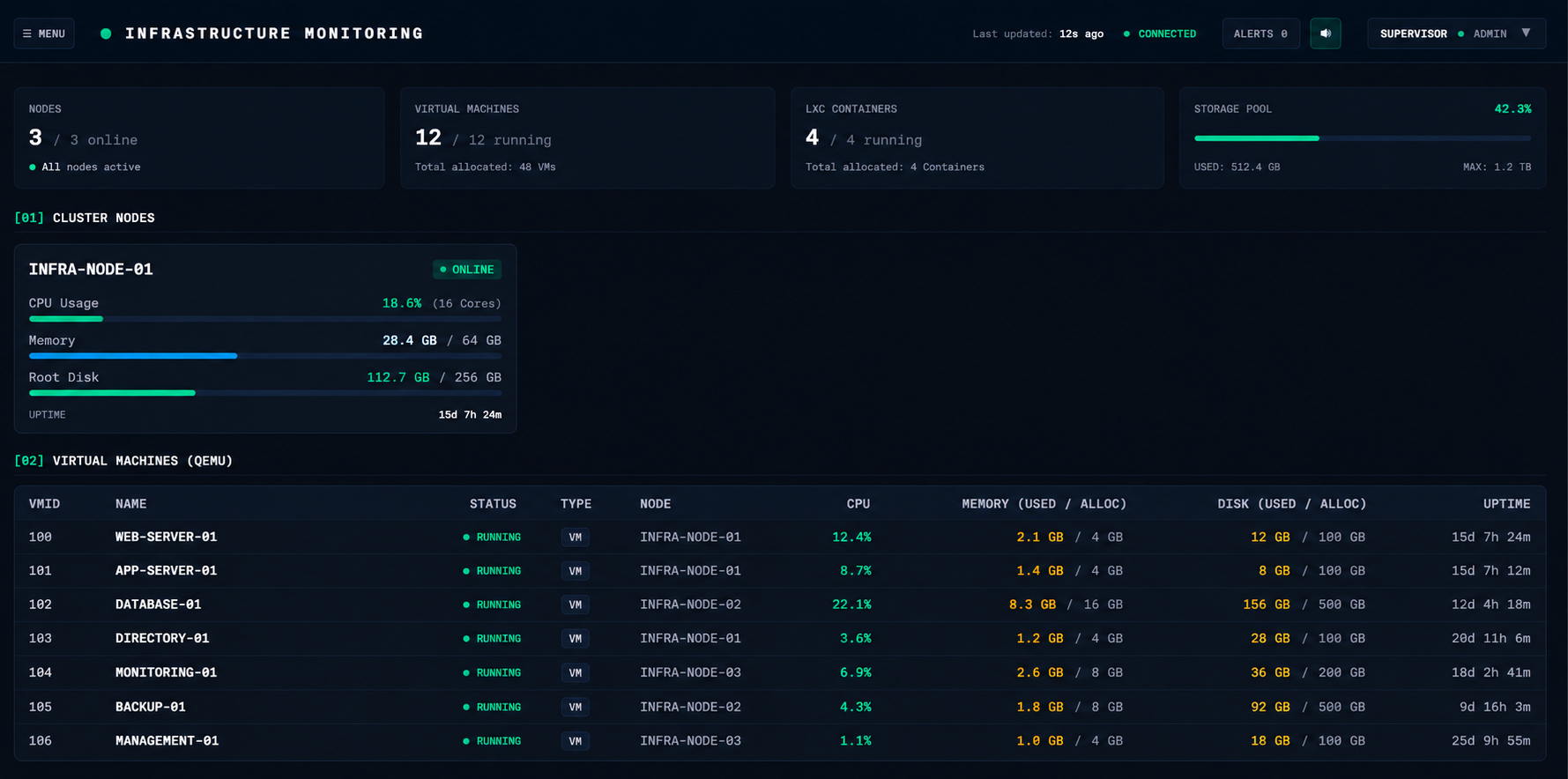Select the DIRECTORY-01 VM name
Viewport: 1568px width, 779px height.
pos(162,638)
